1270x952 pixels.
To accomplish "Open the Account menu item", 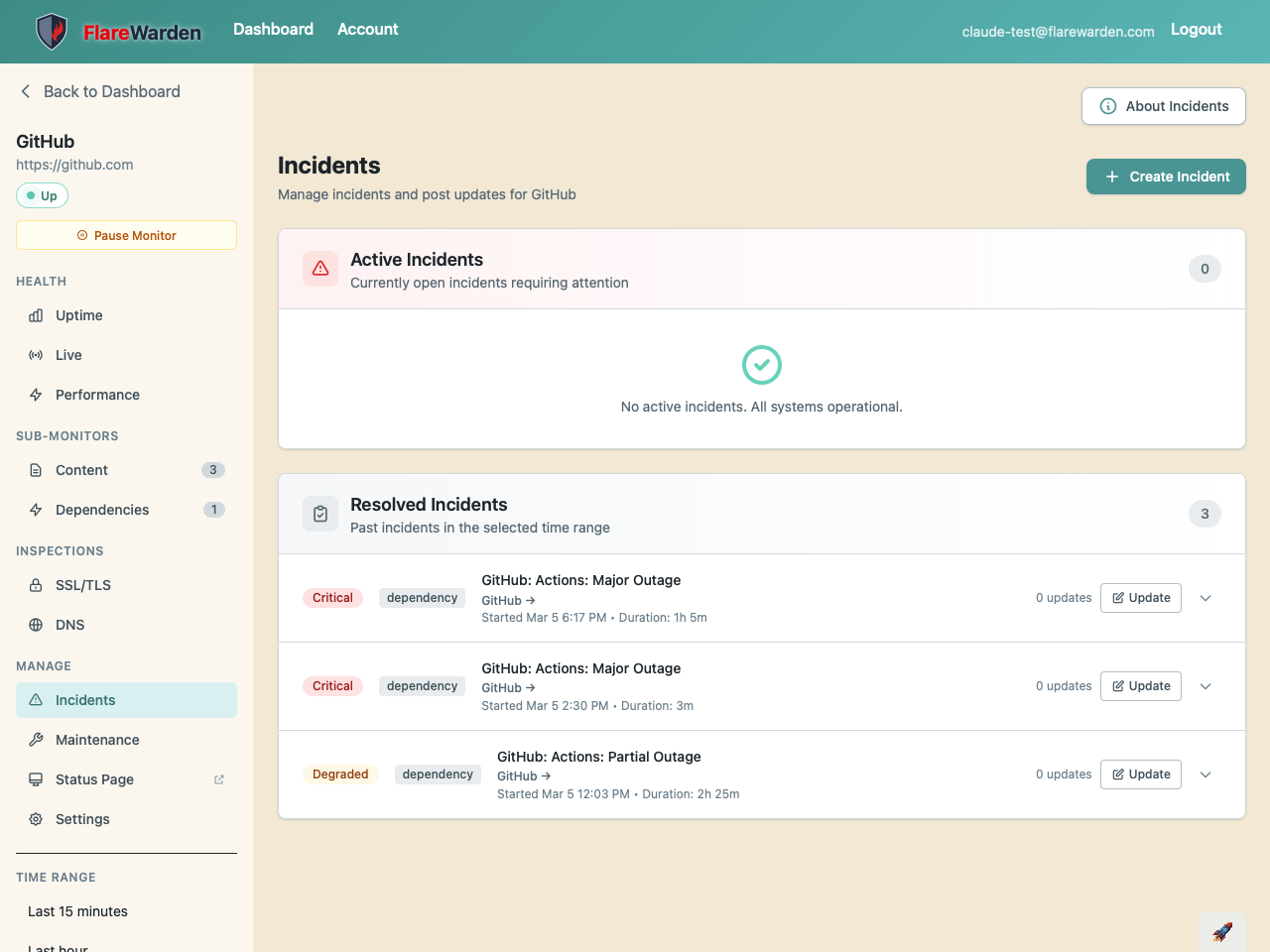I will click(x=367, y=30).
